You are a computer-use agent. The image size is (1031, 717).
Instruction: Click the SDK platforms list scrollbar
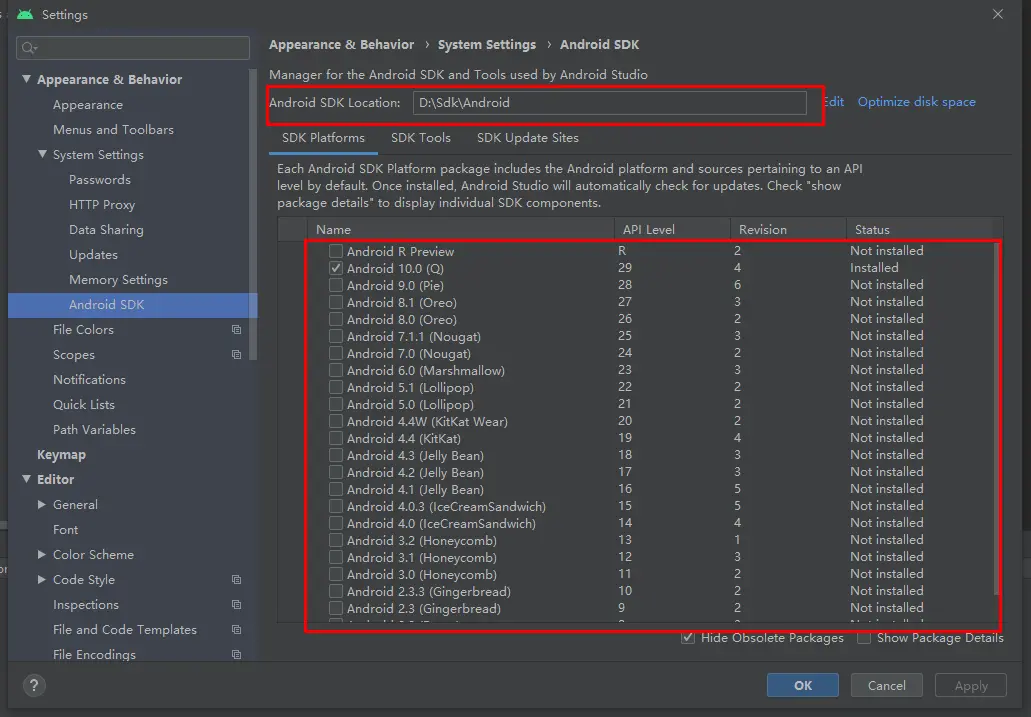pyautogui.click(x=997, y=421)
